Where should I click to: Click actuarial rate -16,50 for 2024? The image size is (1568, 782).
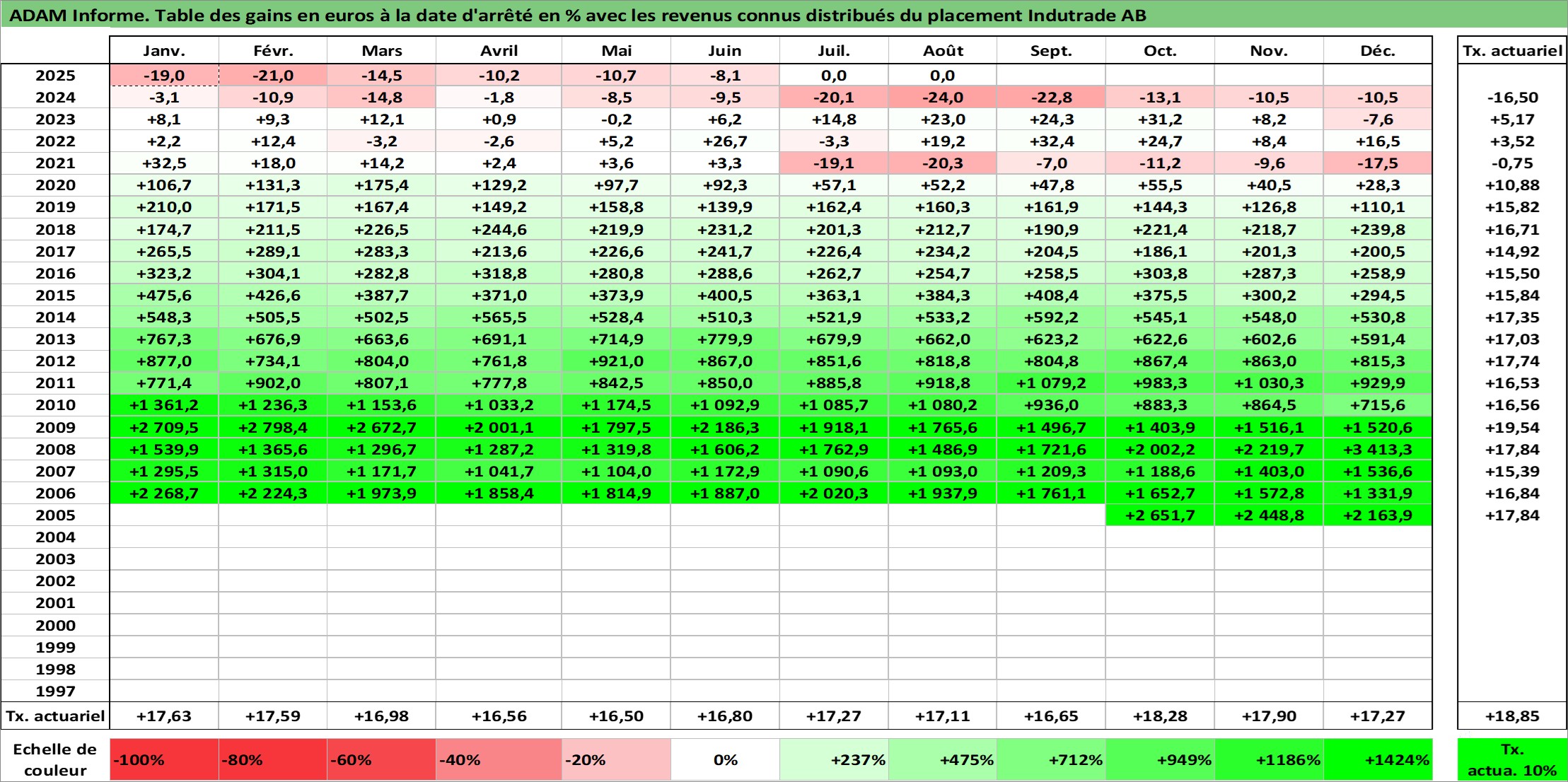click(1512, 98)
